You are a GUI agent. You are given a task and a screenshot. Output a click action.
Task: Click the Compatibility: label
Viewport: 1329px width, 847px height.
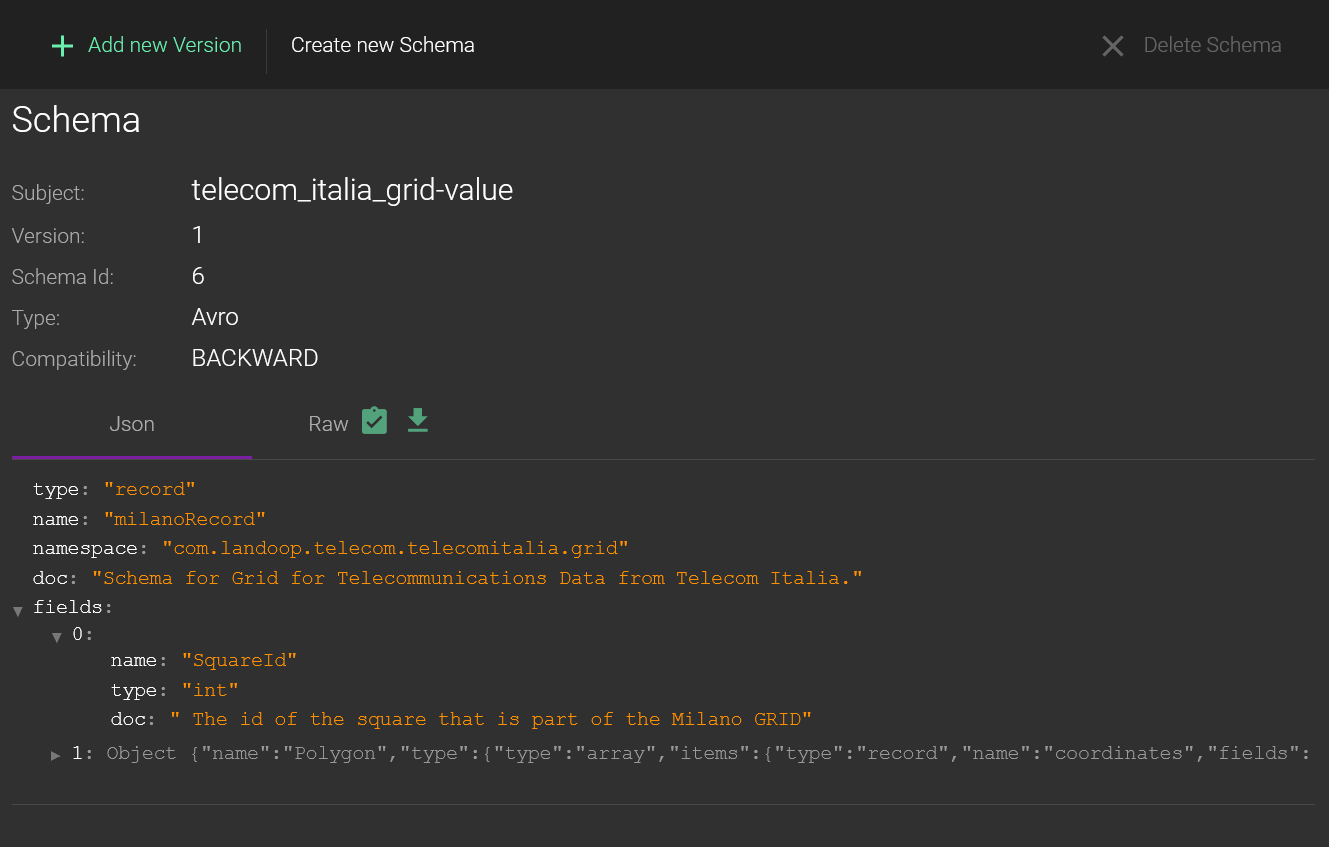(x=74, y=358)
